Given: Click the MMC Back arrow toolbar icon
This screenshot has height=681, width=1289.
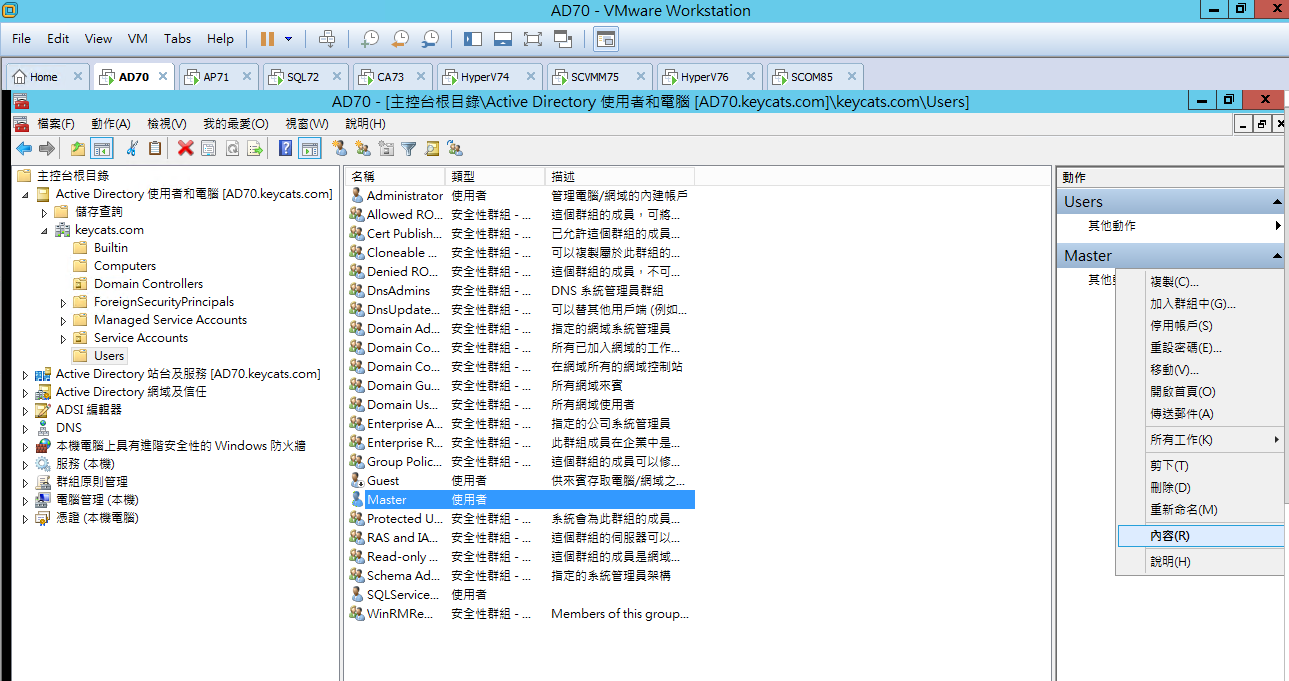Looking at the screenshot, I should pos(24,148).
